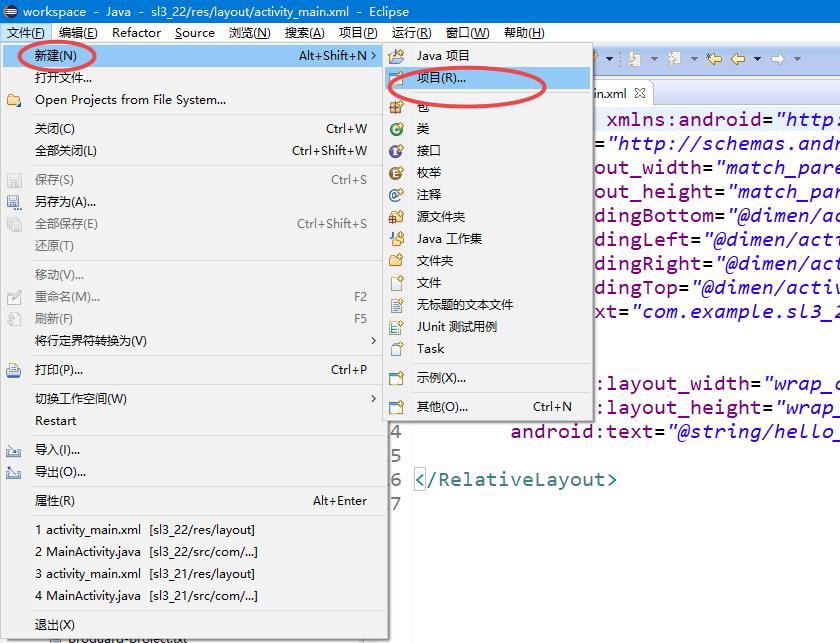Click the Open Projects from File System folder icon
The height and width of the screenshot is (643, 840).
14,100
